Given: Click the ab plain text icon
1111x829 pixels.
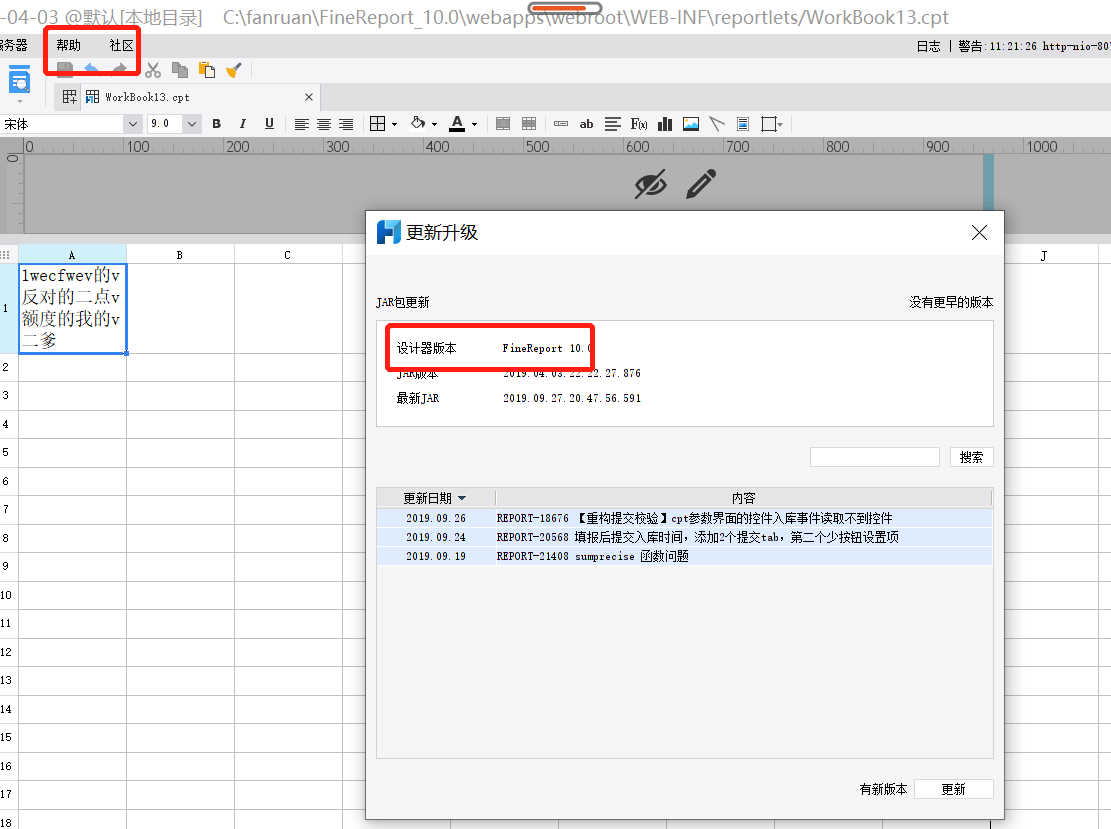Looking at the screenshot, I should coord(586,124).
